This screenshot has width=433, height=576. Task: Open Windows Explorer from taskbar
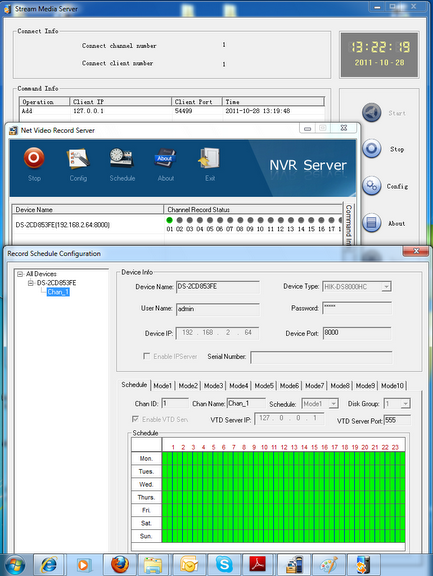pos(153,565)
